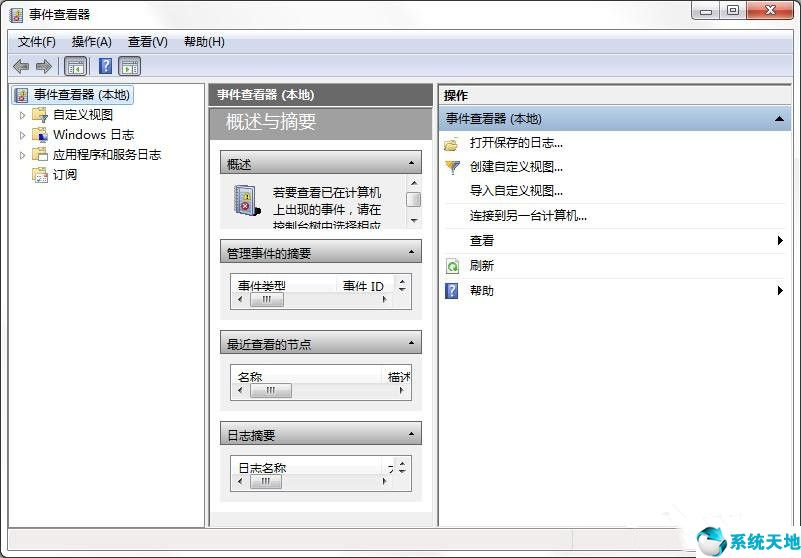Click the 概述 scrollbar down arrow

tap(414, 221)
